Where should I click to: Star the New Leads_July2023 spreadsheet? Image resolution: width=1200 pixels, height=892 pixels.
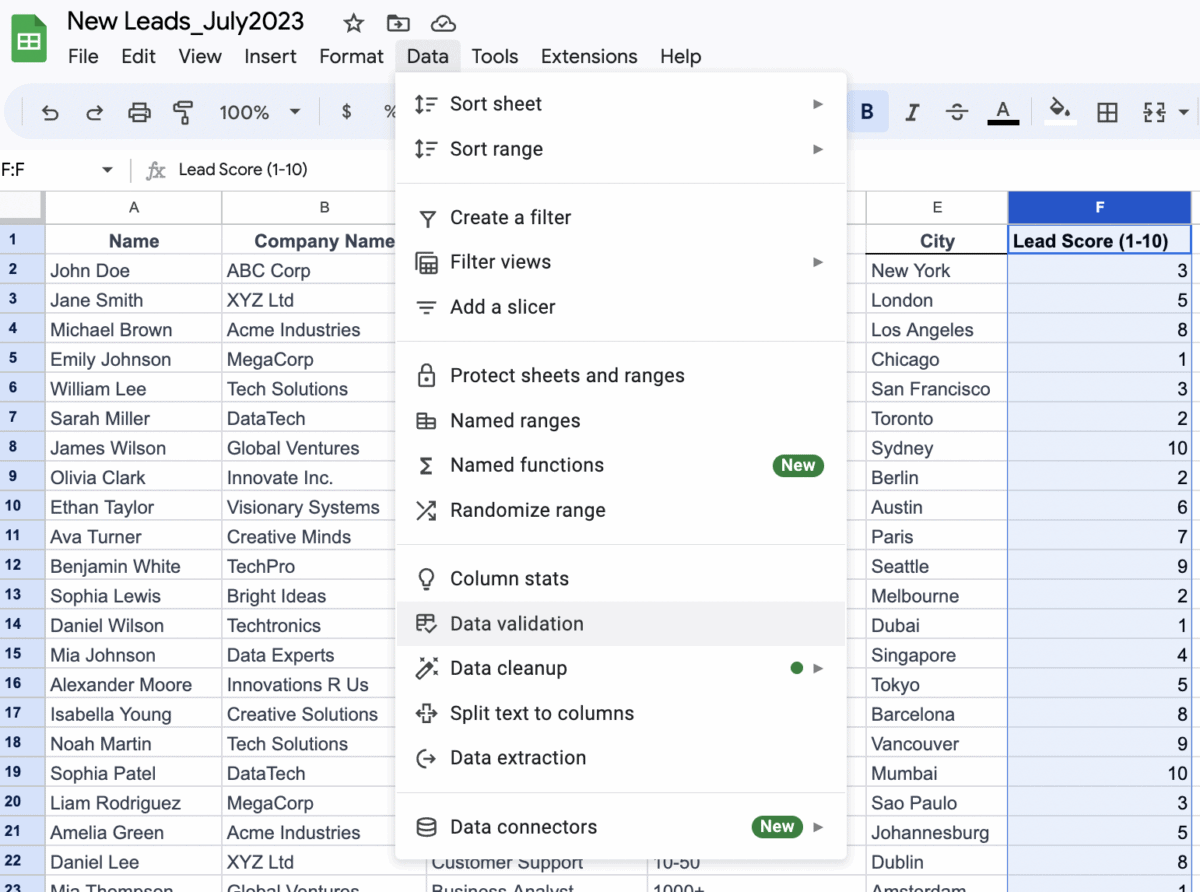352,21
